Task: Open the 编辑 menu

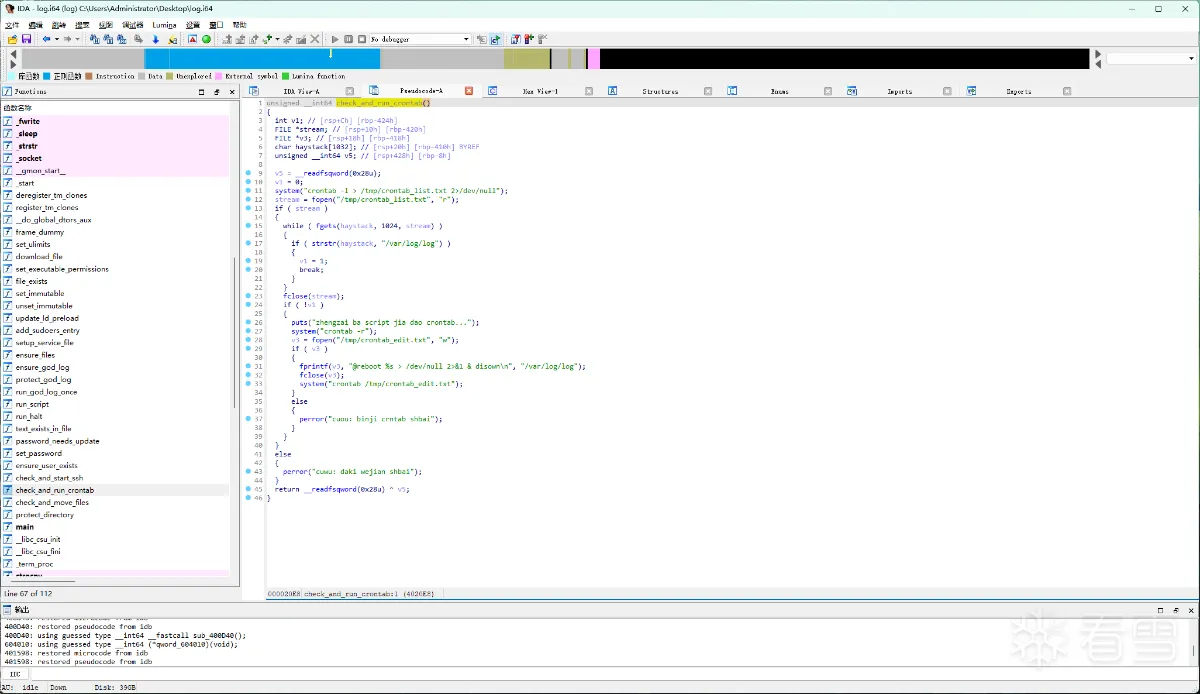Action: 36,25
